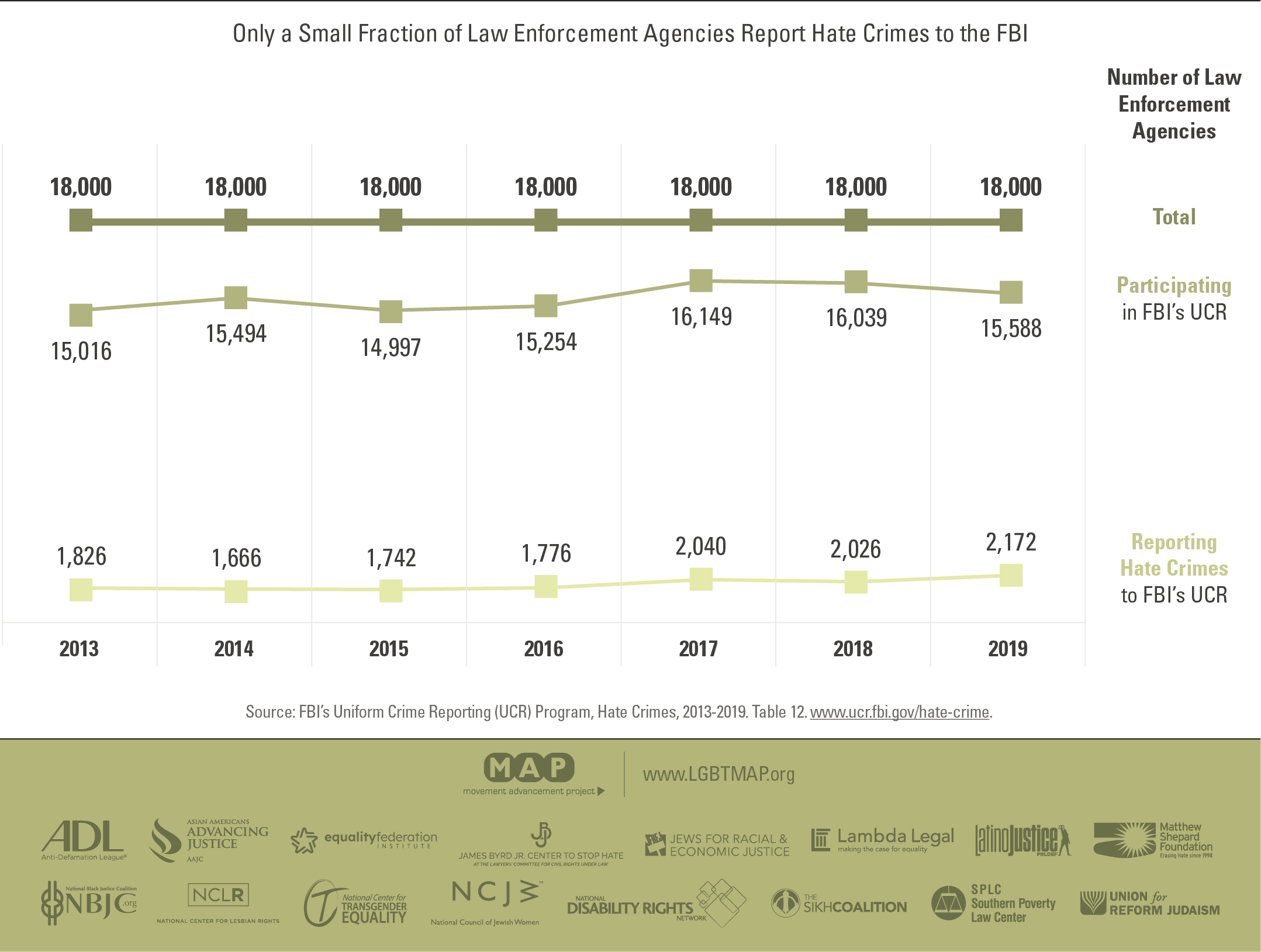Image resolution: width=1261 pixels, height=952 pixels.
Task: Click National Disability Rights Network logo
Action: [657, 903]
